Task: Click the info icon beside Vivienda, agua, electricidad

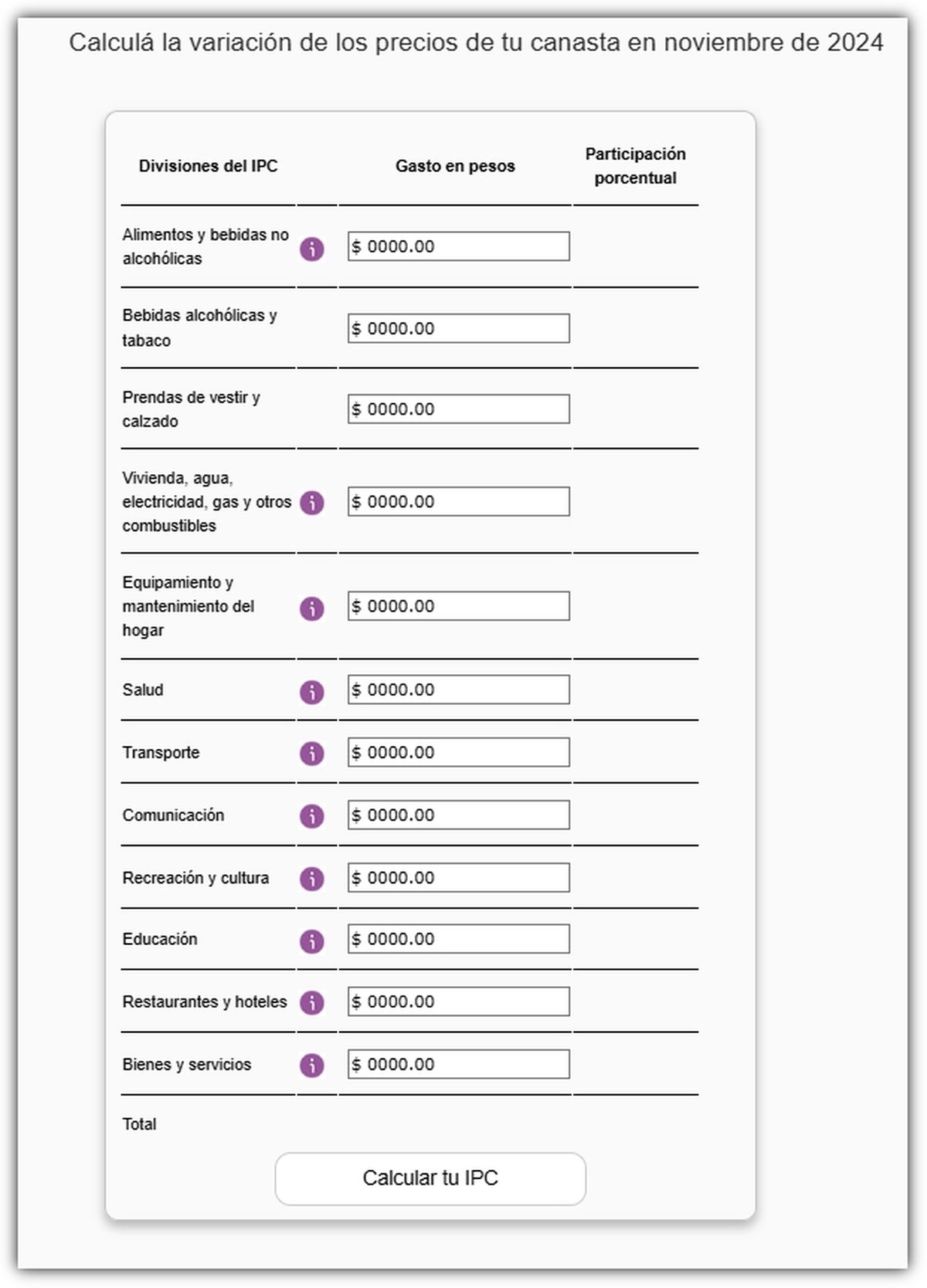Action: [311, 502]
